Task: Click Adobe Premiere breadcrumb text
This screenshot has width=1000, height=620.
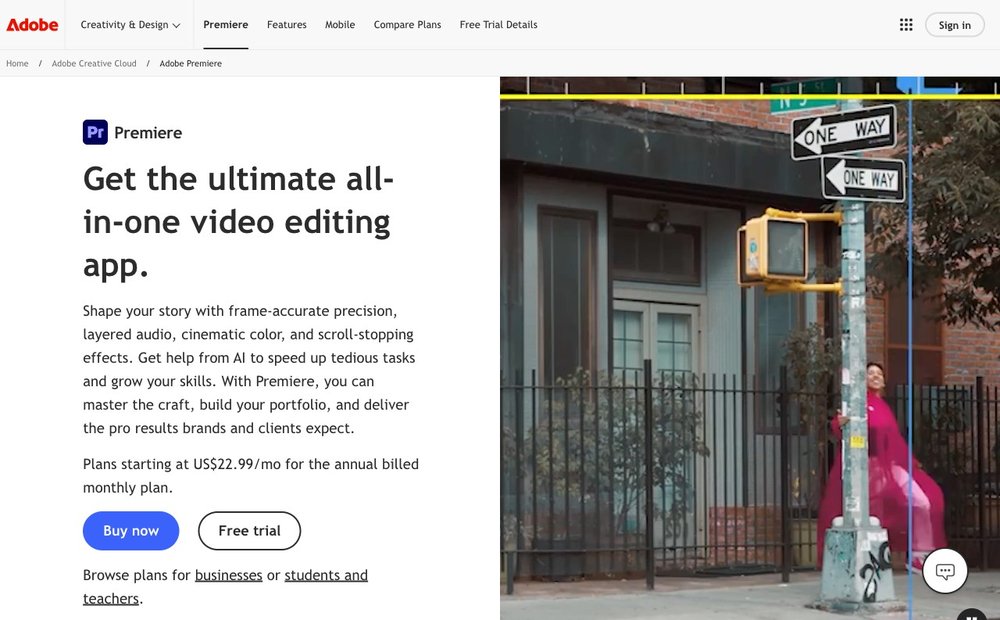Action: (191, 63)
